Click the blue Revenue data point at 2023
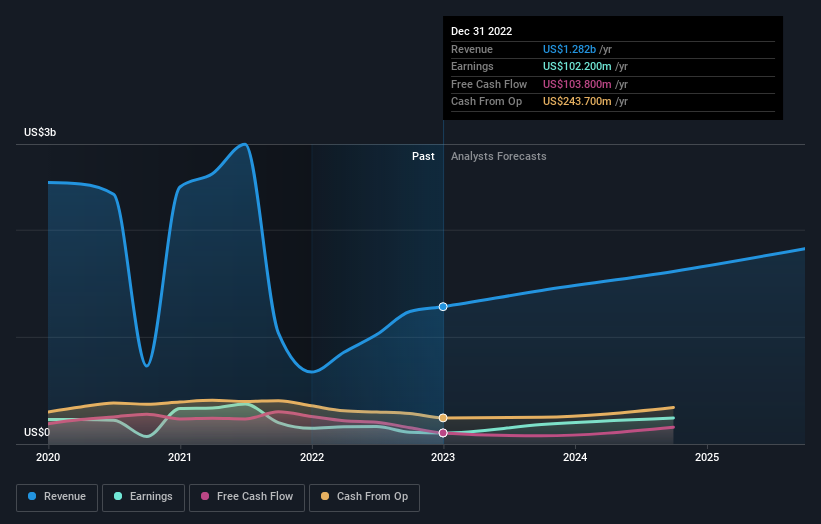Screen dimensions: 821x524 (x=443, y=307)
